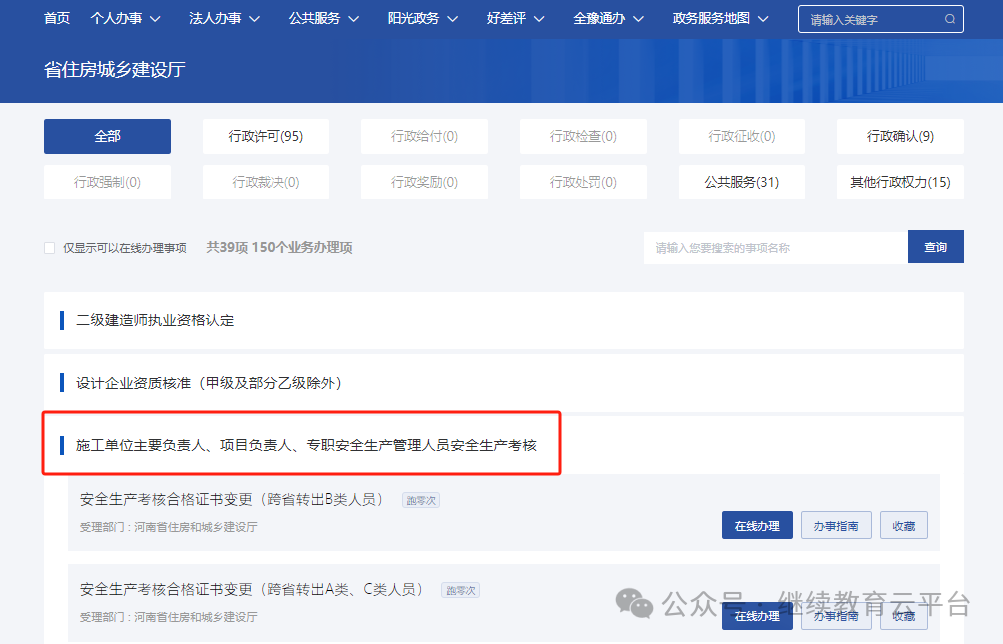
Task: Filter by 行政确认(9)
Action: 900,136
